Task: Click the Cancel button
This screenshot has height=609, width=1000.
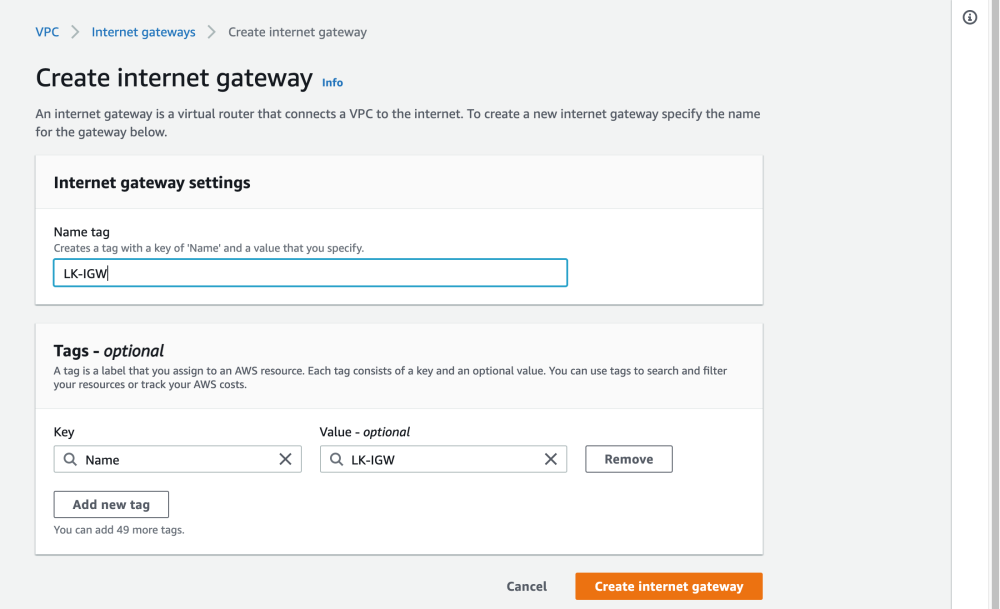Action: (526, 586)
